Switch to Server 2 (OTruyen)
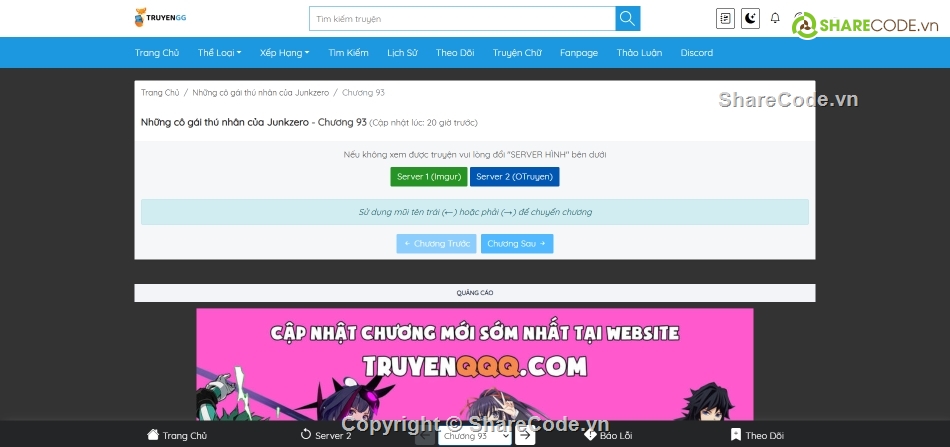 (x=514, y=176)
